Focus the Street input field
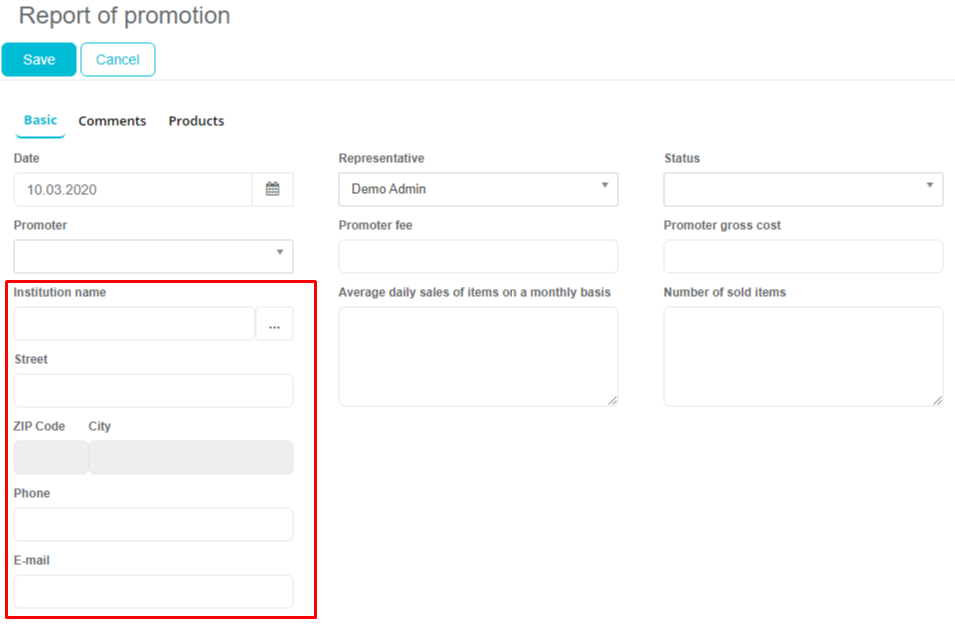Viewport: 955px width, 631px height. click(153, 390)
